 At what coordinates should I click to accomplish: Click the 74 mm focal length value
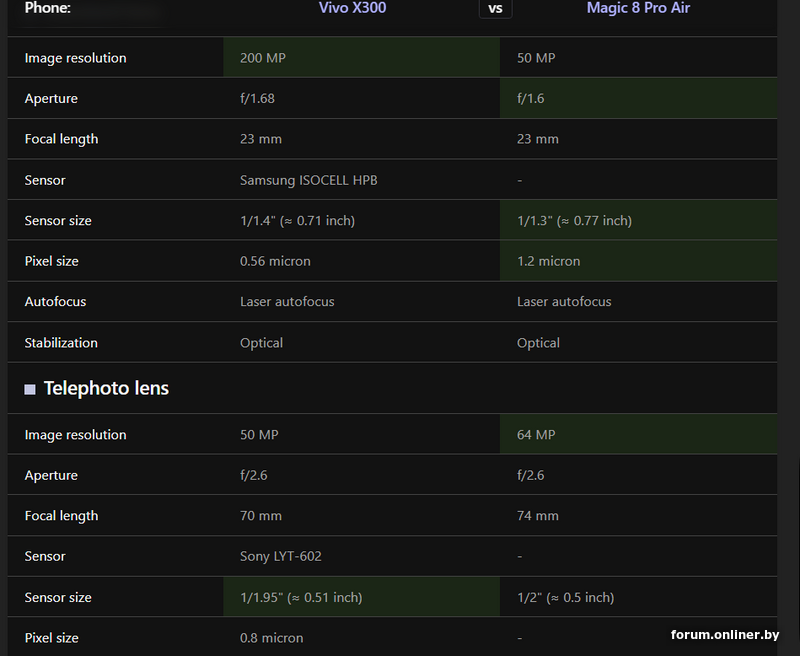pos(537,516)
